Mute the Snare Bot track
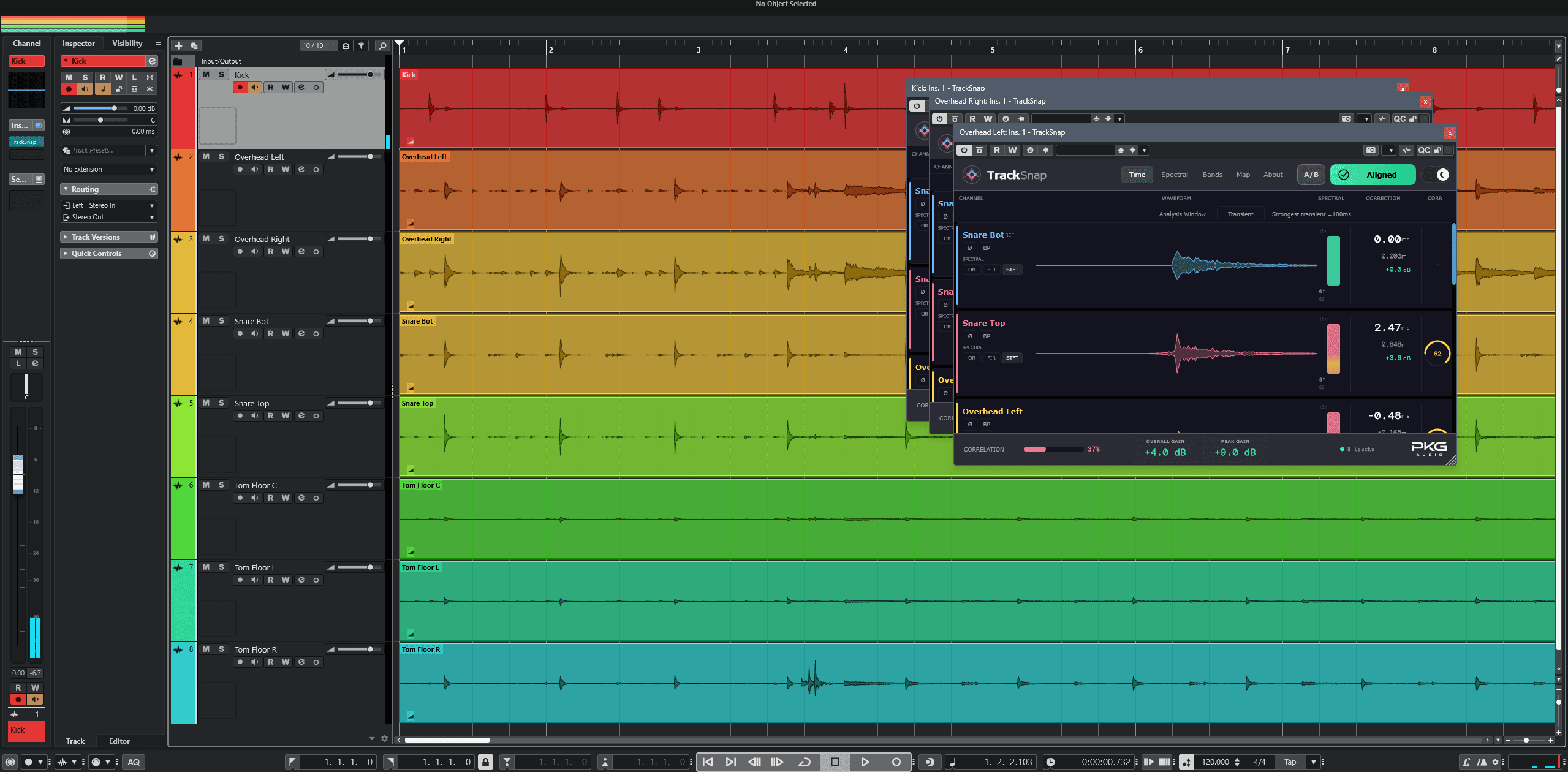The height and width of the screenshot is (772, 1568). 206,321
